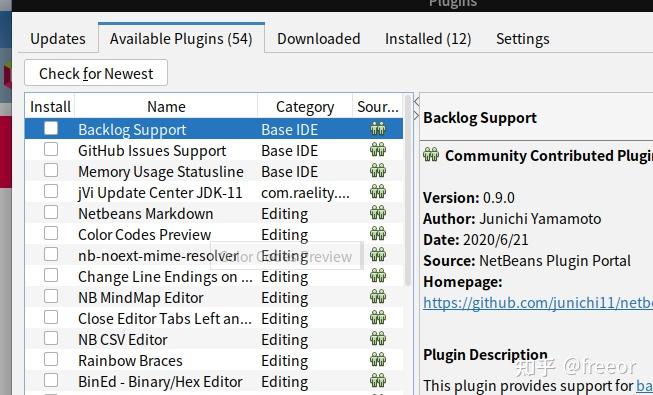Collapse the plugin list with the left splitter arrow
The width and height of the screenshot is (653, 395).
416,101
